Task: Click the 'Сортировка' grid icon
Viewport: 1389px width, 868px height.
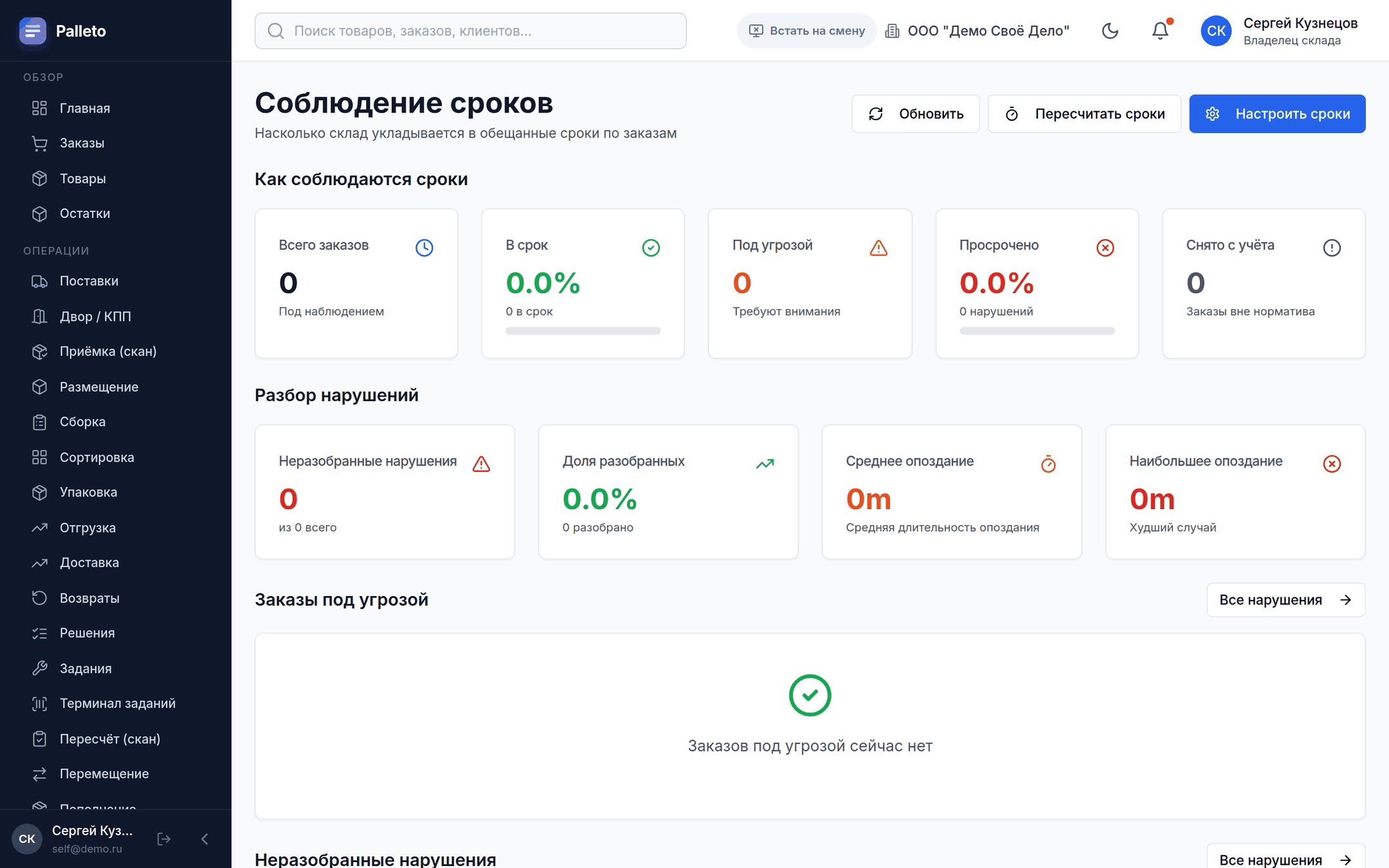Action: 40,457
